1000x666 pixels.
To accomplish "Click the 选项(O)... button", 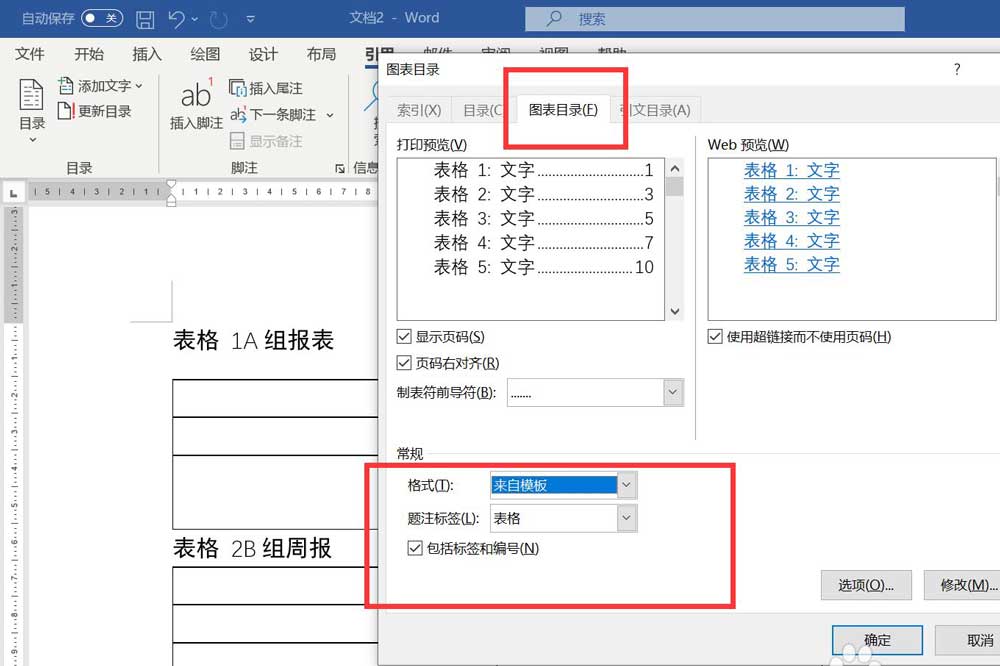I will tap(866, 585).
